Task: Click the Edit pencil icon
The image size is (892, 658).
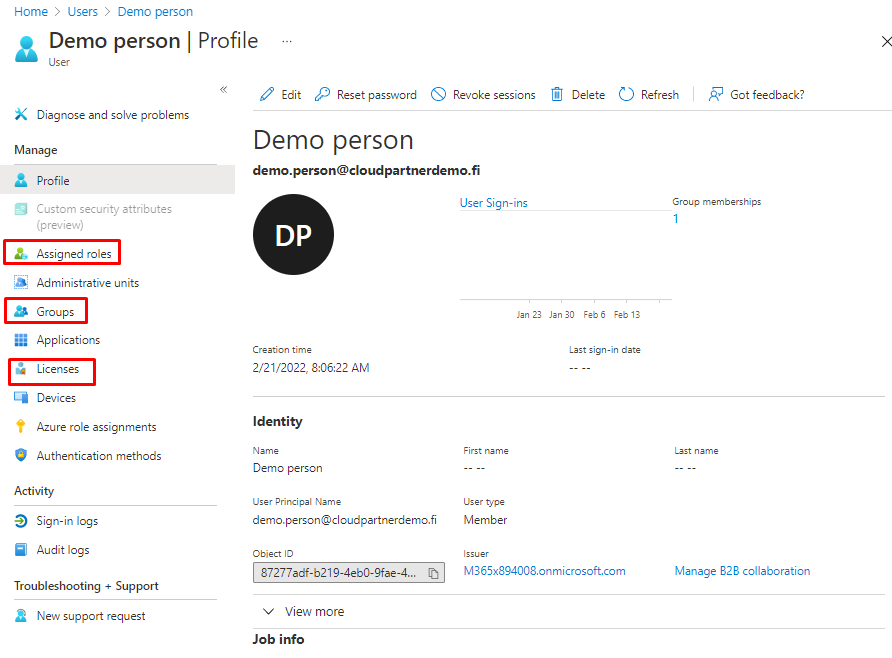Action: click(267, 94)
